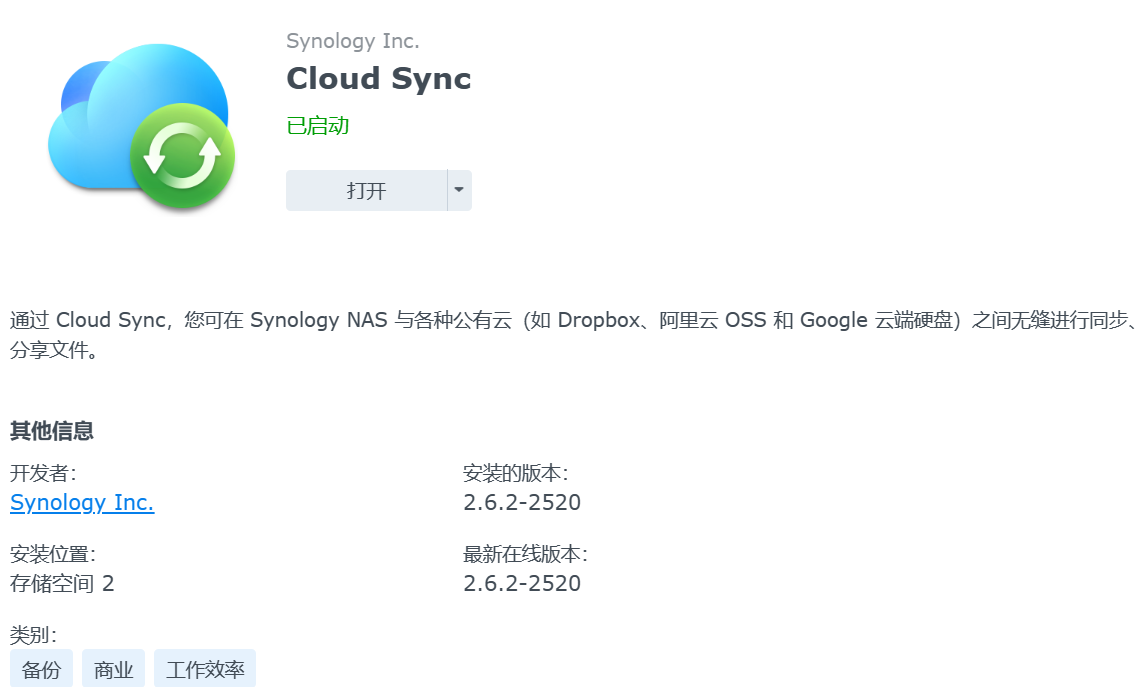Image resolution: width=1140 pixels, height=687 pixels.
Task: Open Cloud Sync with the 打开 button
Action: pyautogui.click(x=366, y=190)
